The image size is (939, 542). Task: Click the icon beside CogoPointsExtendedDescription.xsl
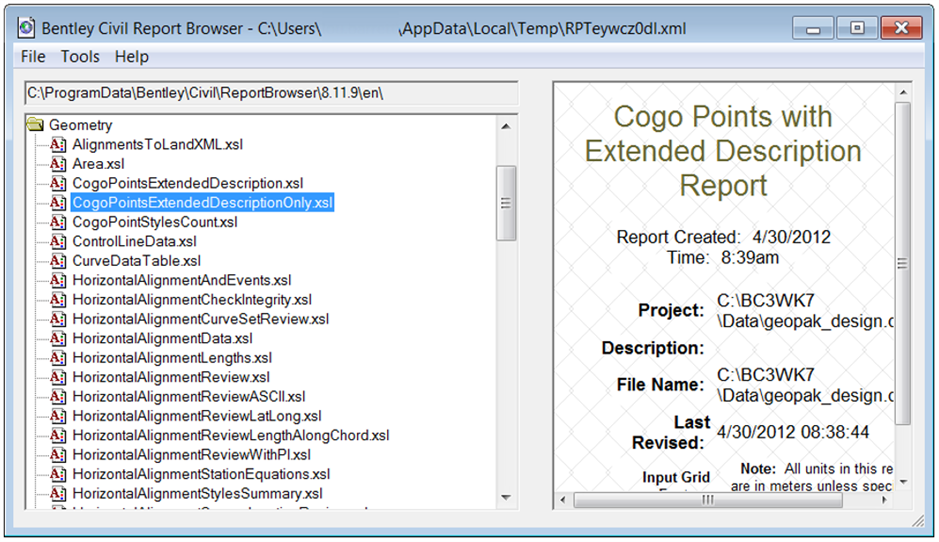coord(58,183)
